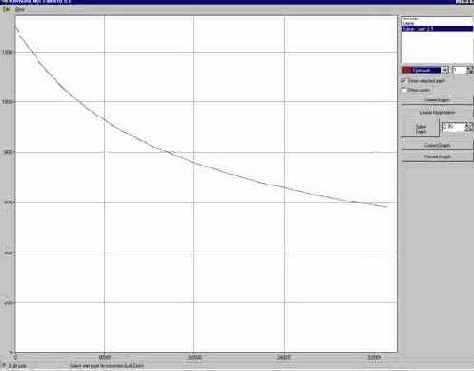The height and width of the screenshot is (371, 474).
Task: Click the small numeric field next to dropdown
Action: pos(459,70)
